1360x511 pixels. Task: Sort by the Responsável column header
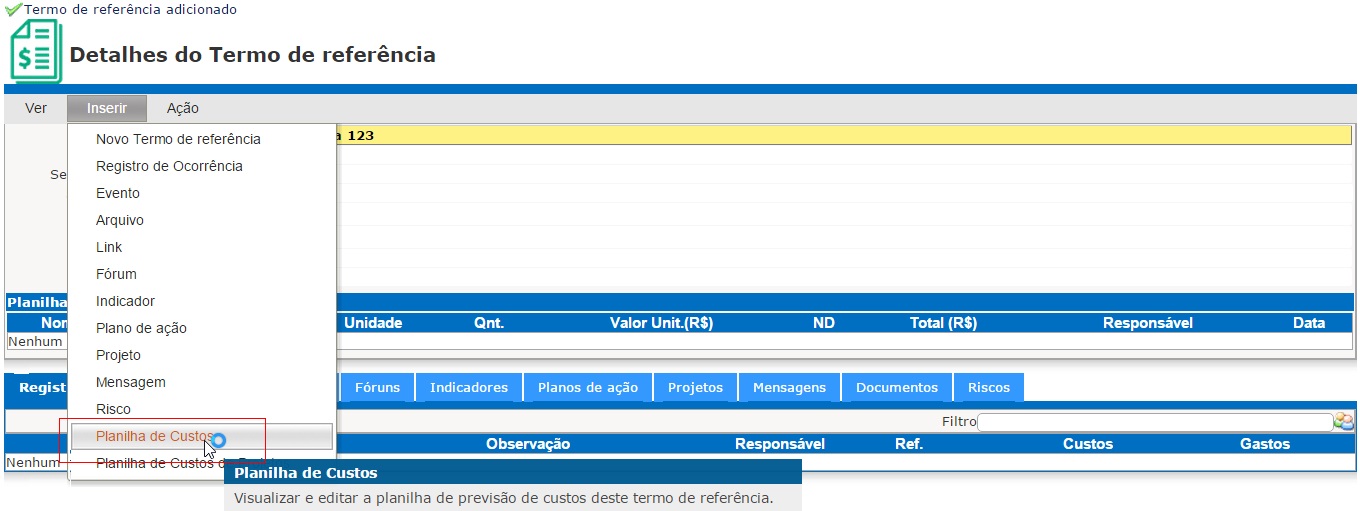[779, 444]
